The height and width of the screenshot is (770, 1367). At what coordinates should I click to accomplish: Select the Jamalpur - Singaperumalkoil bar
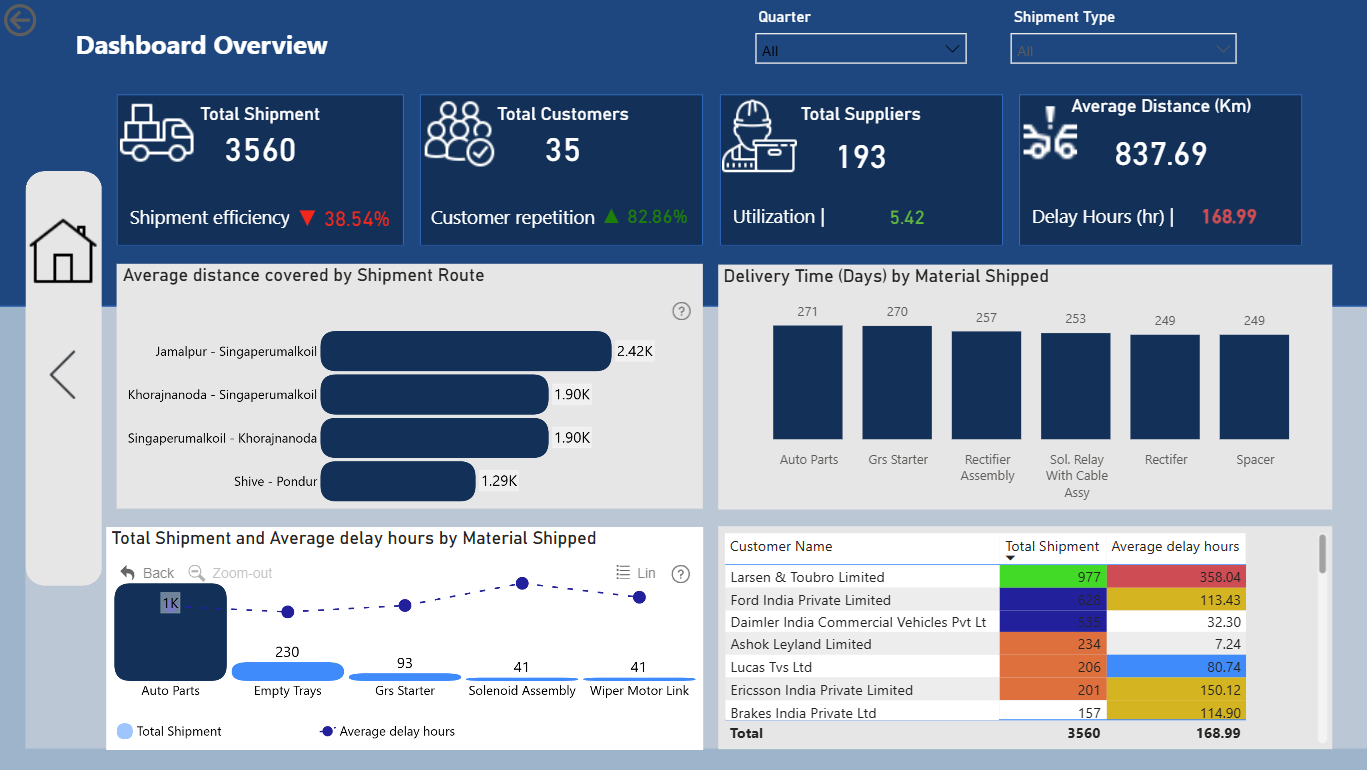466,351
